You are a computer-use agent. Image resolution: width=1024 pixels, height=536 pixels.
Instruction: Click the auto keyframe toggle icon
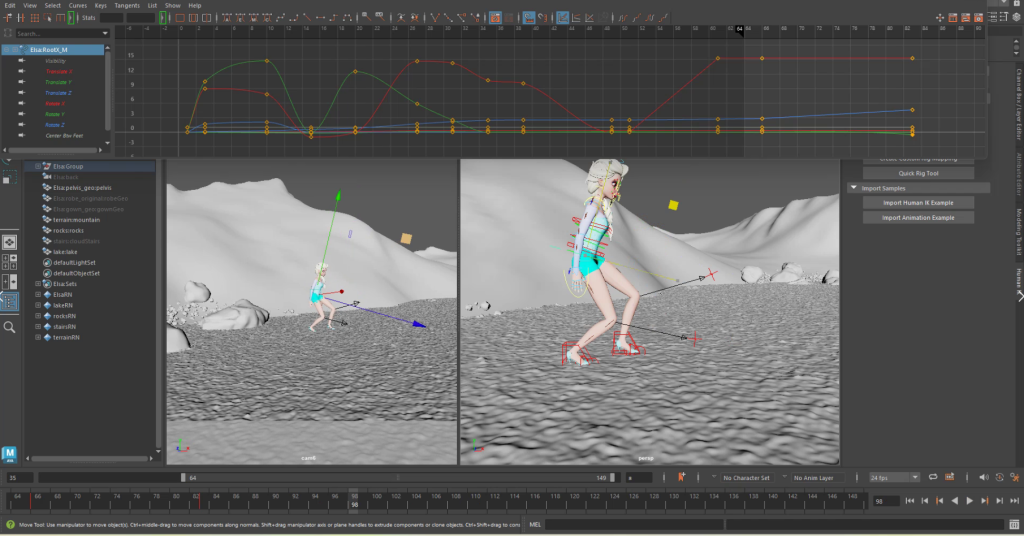pos(999,478)
